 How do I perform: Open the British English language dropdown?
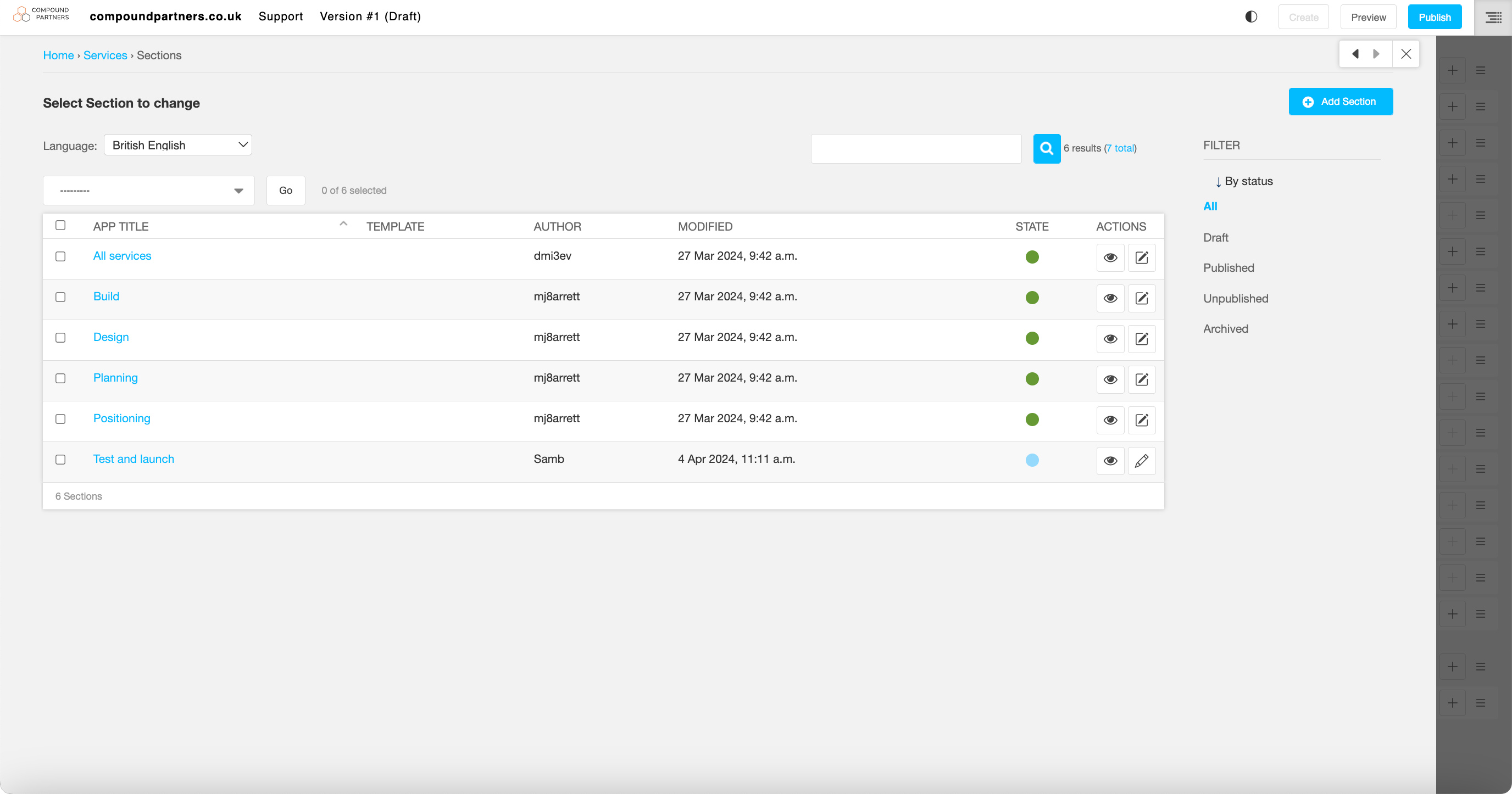click(x=178, y=145)
